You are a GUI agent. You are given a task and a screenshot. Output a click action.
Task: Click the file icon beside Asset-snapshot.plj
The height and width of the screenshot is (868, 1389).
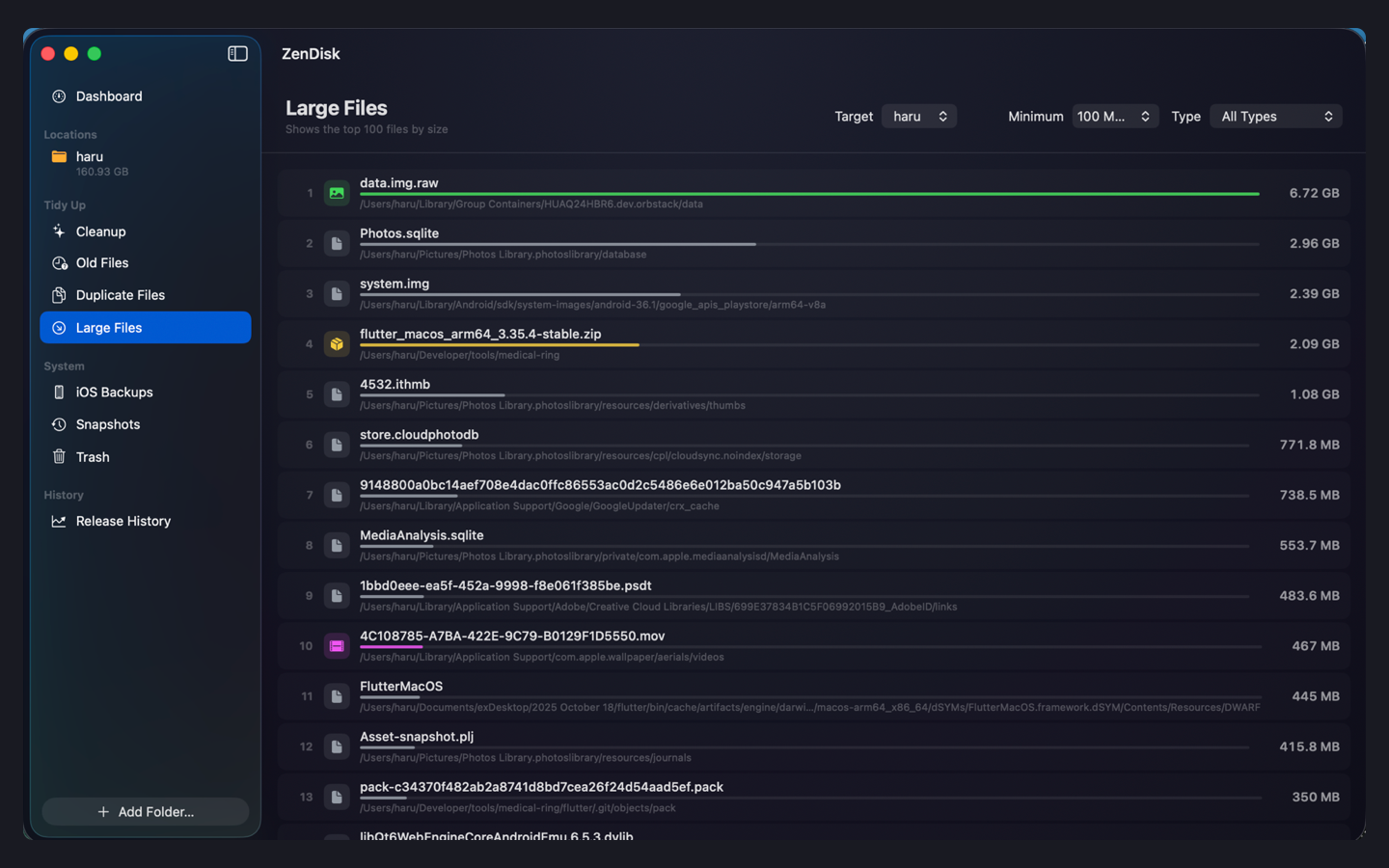[x=337, y=746]
